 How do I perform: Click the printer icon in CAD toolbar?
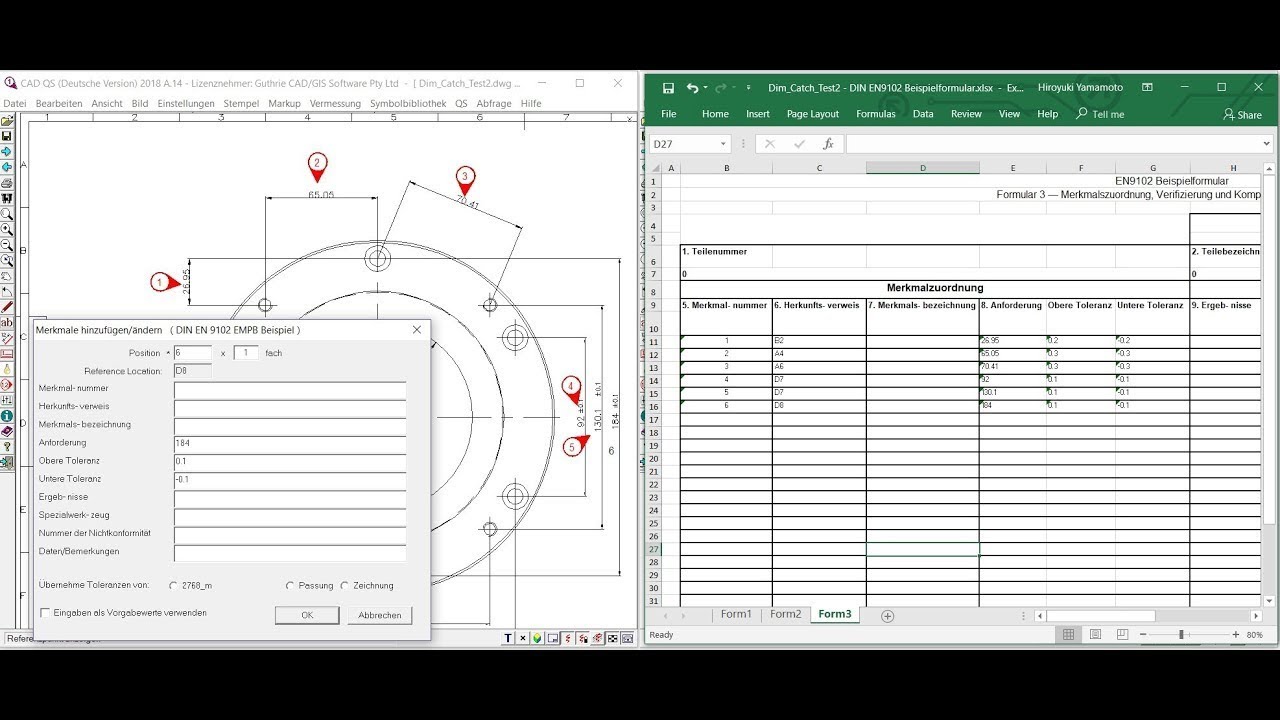click(7, 183)
